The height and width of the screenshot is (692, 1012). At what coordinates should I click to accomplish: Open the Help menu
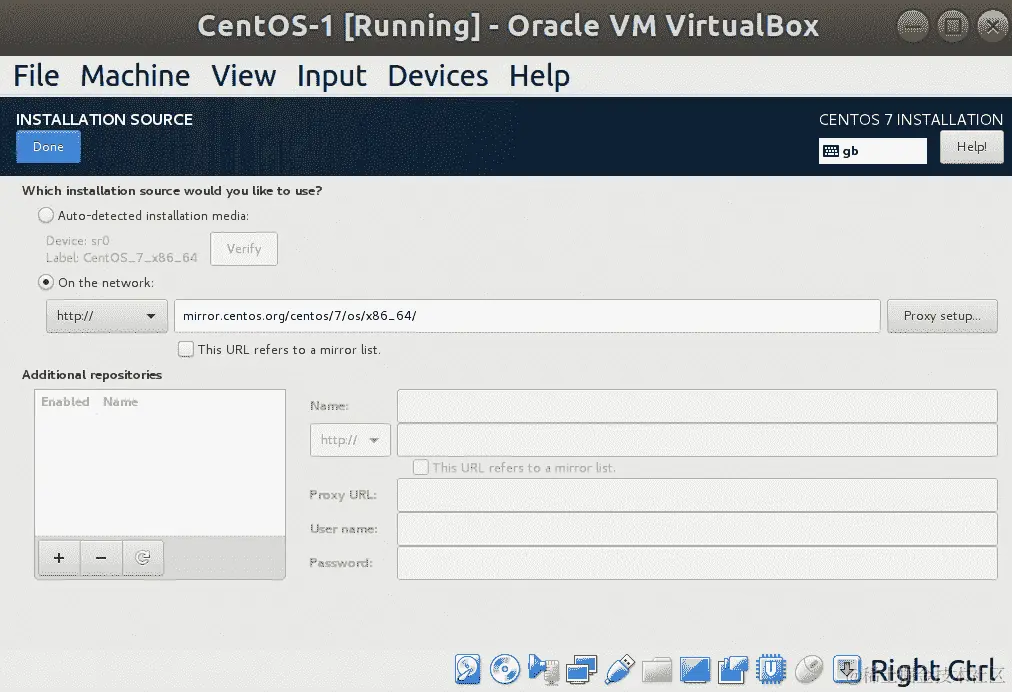[x=539, y=76]
